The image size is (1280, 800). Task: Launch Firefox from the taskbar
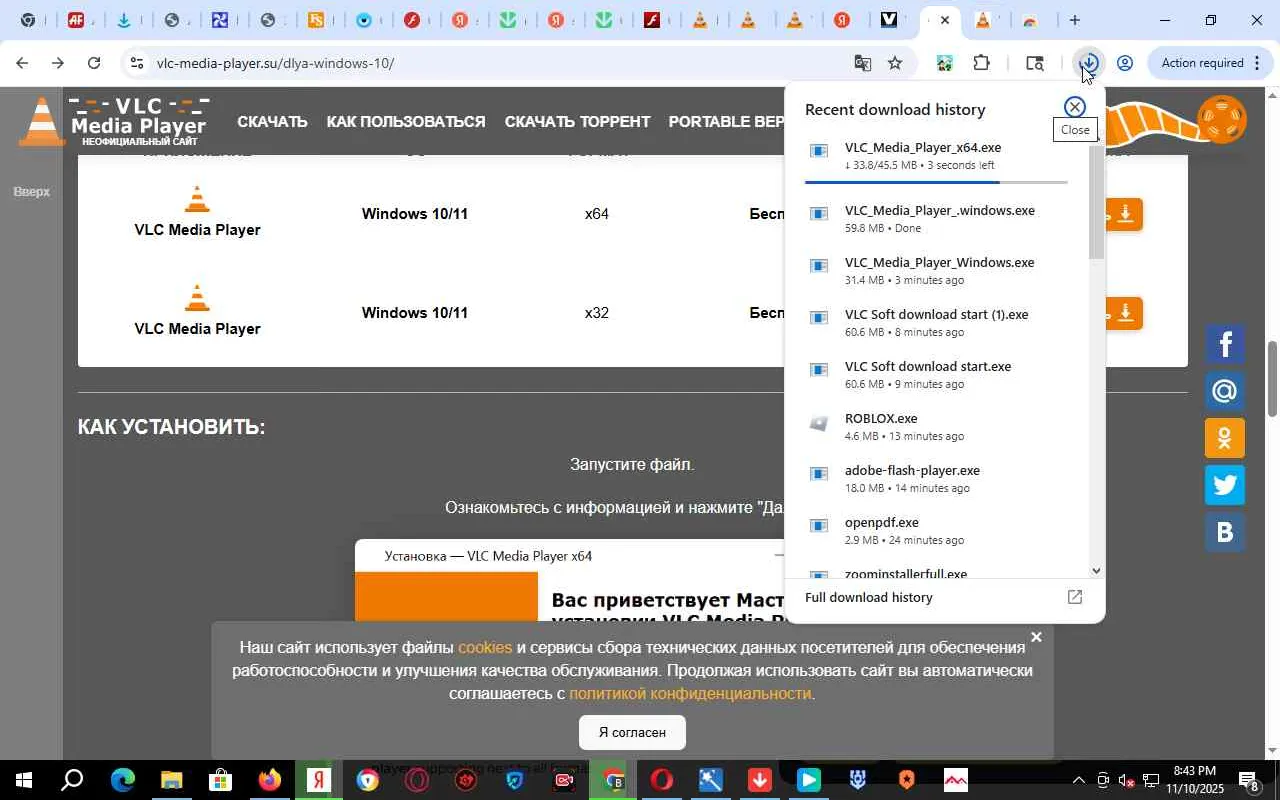pos(269,780)
